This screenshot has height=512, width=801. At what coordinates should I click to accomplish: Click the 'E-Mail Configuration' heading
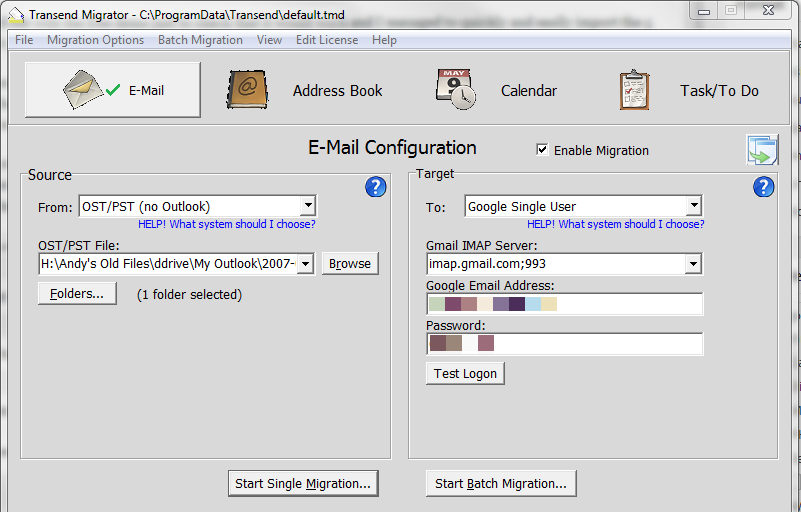point(392,148)
